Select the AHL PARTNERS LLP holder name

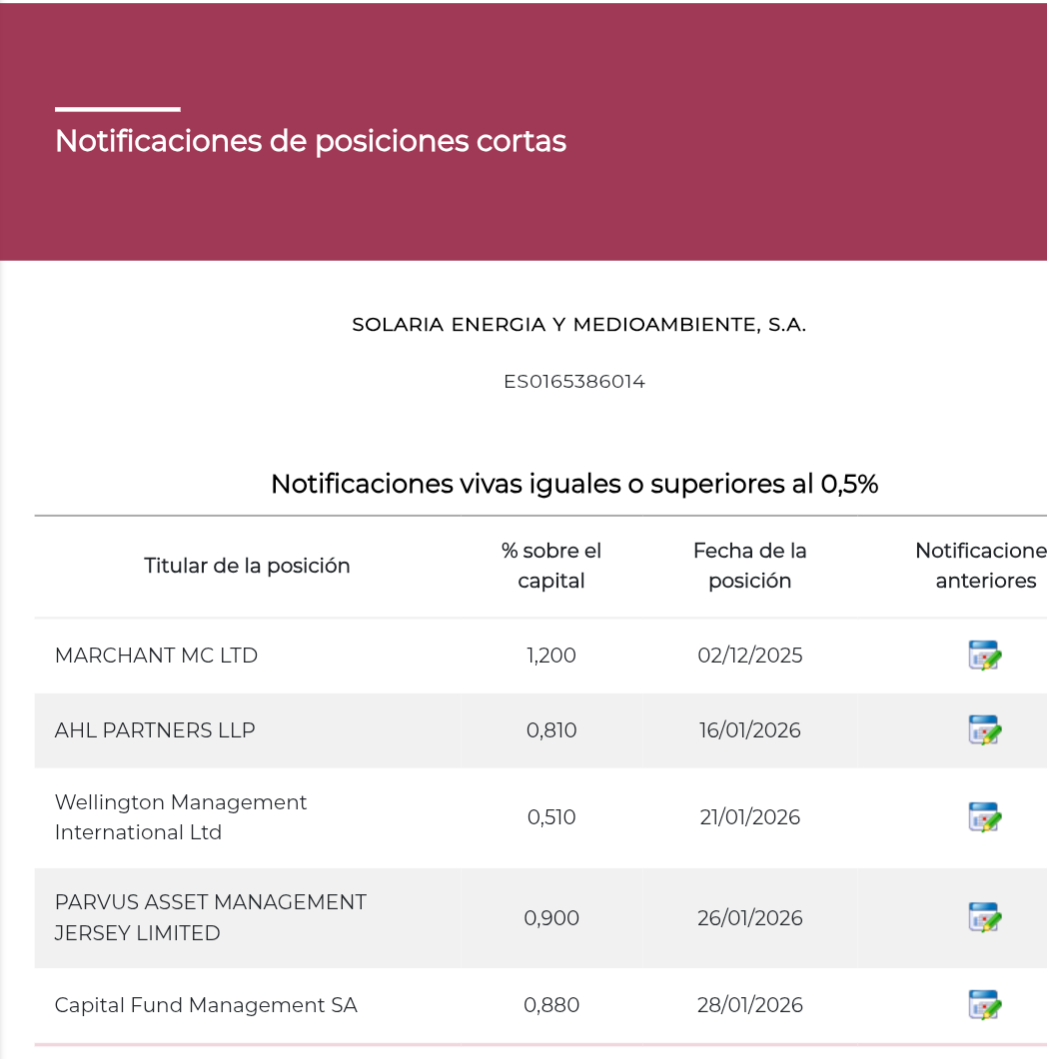pyautogui.click(x=155, y=731)
